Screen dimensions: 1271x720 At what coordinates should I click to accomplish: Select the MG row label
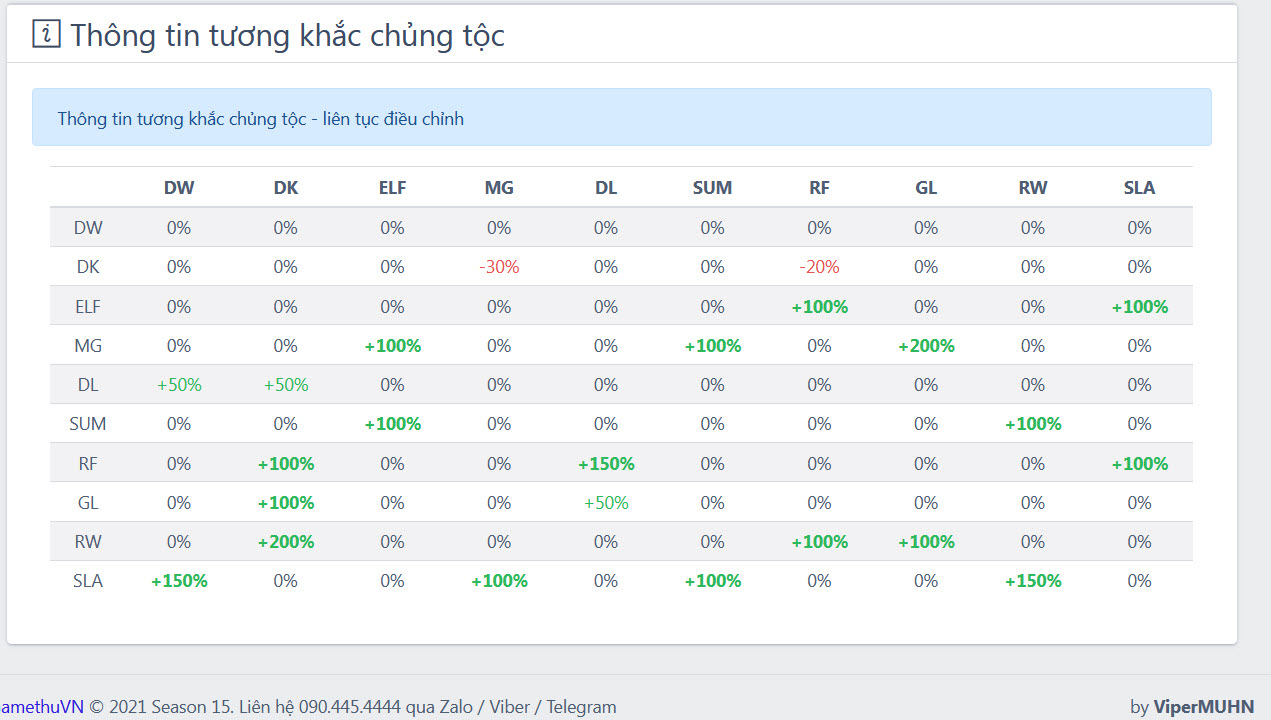(x=88, y=346)
